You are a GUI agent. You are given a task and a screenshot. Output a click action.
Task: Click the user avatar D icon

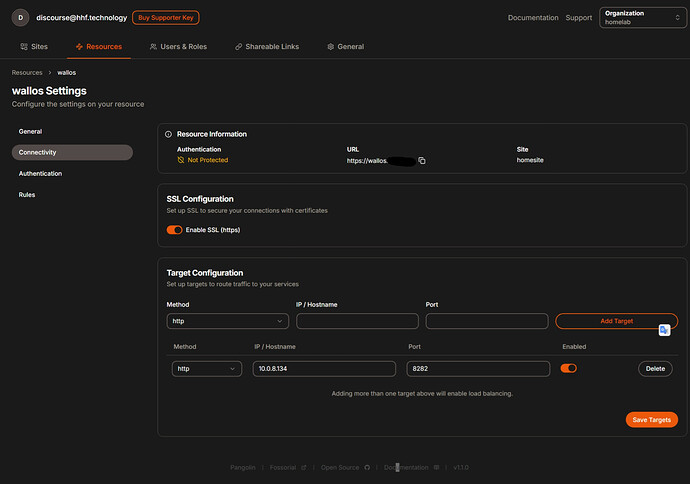pos(20,18)
